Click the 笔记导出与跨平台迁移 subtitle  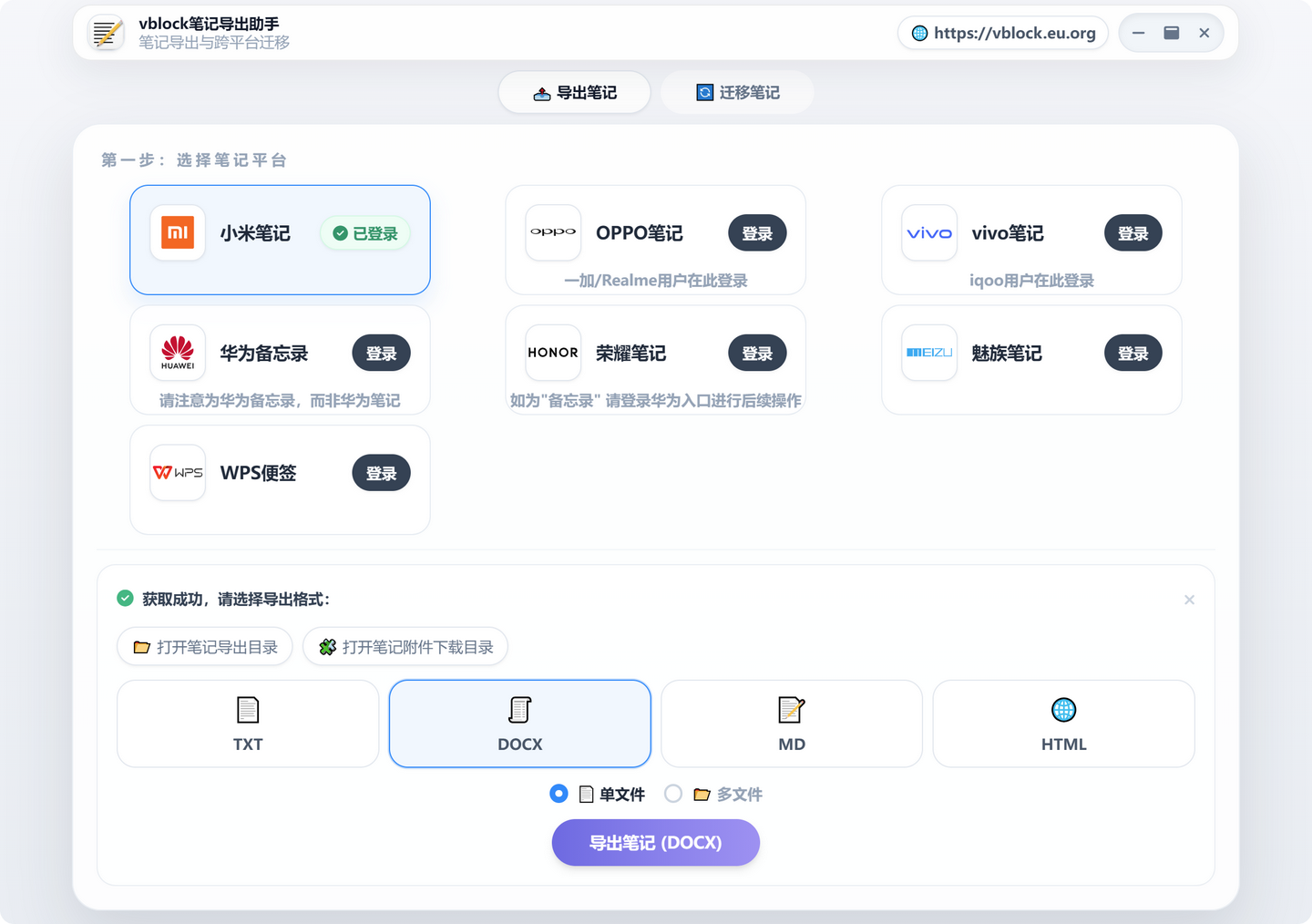(214, 43)
